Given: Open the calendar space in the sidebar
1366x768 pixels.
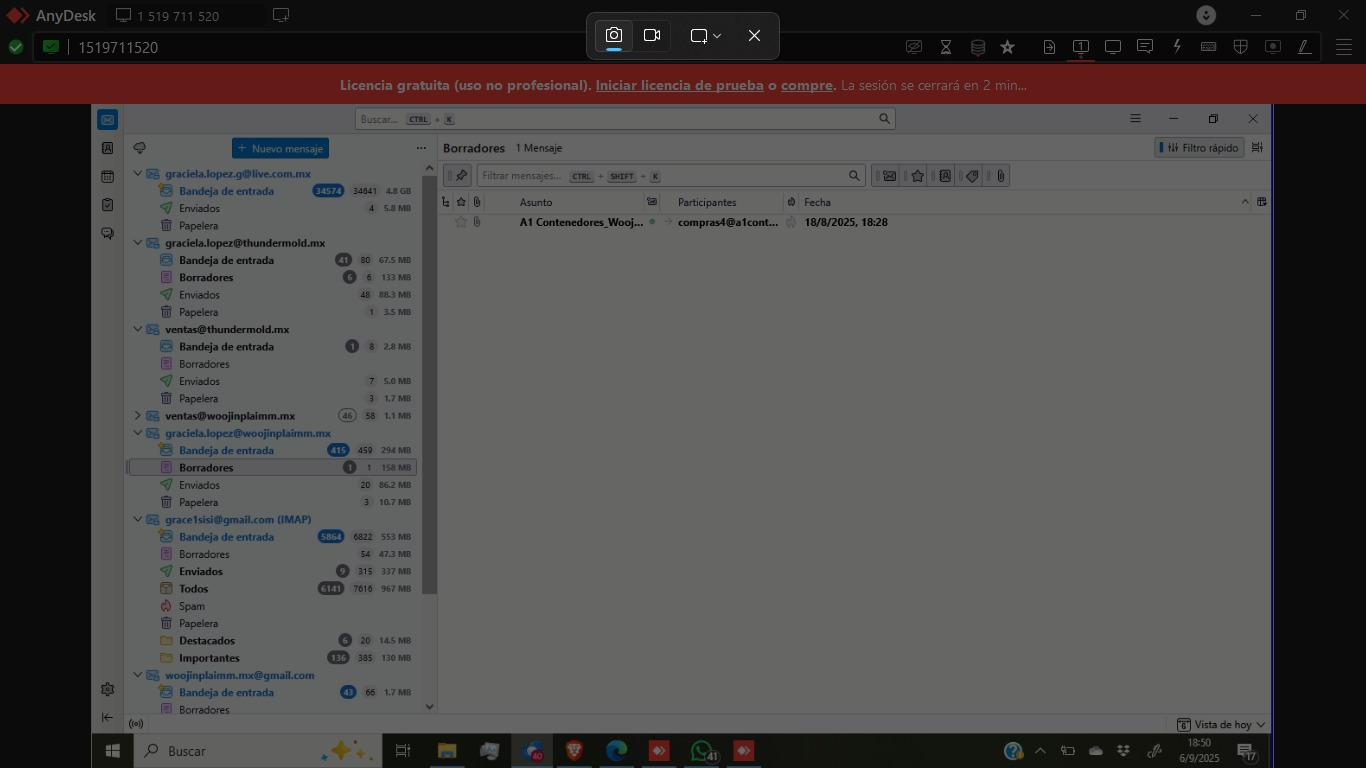Looking at the screenshot, I should (107, 177).
